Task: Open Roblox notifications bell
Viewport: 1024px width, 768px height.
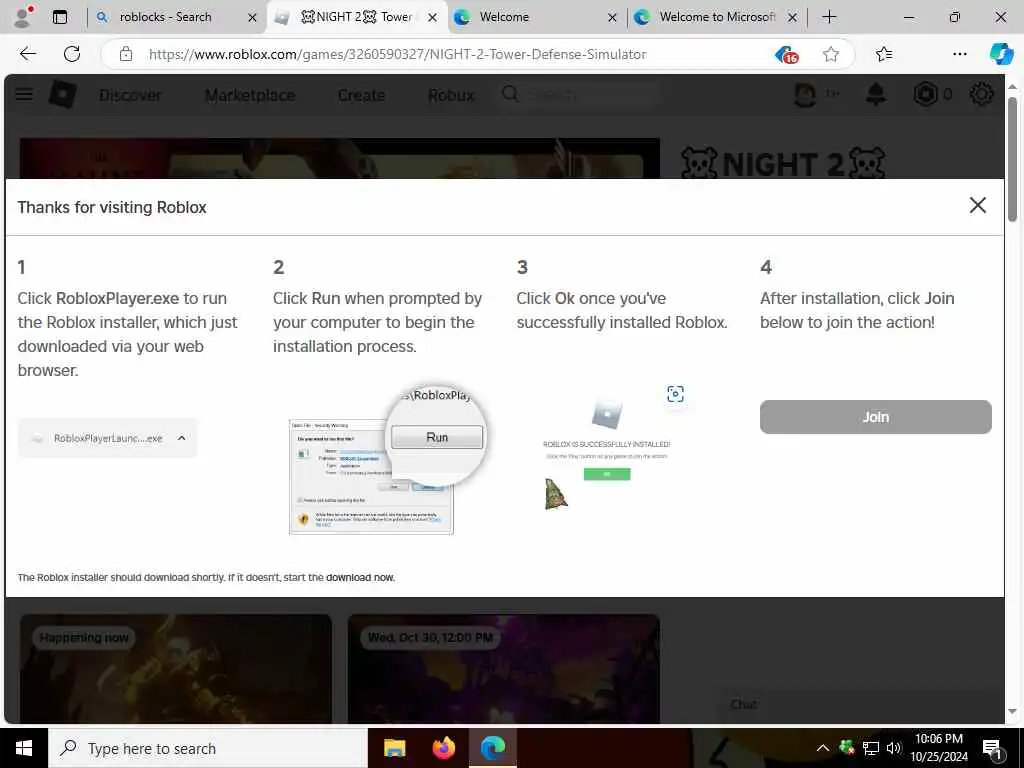Action: click(x=875, y=95)
